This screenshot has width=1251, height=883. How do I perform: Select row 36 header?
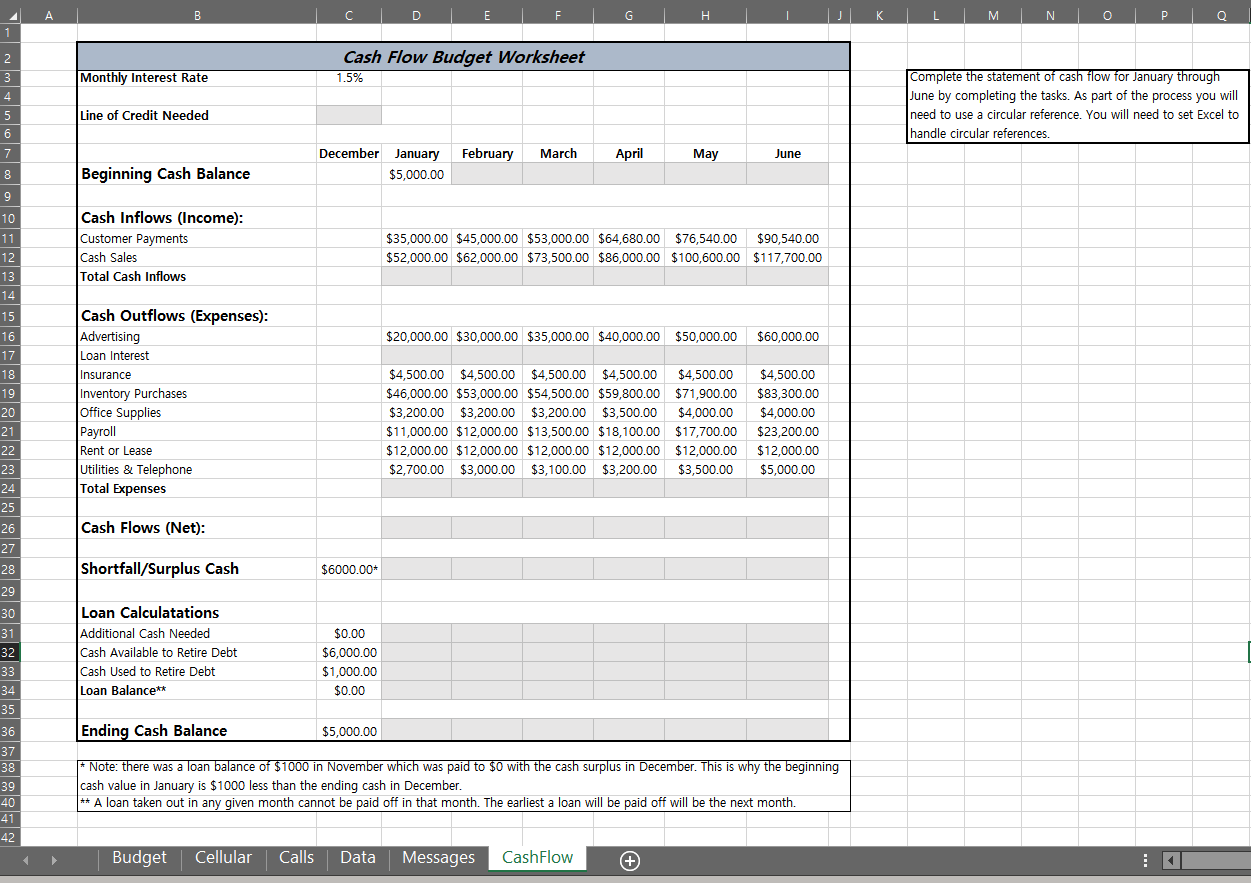coord(9,731)
